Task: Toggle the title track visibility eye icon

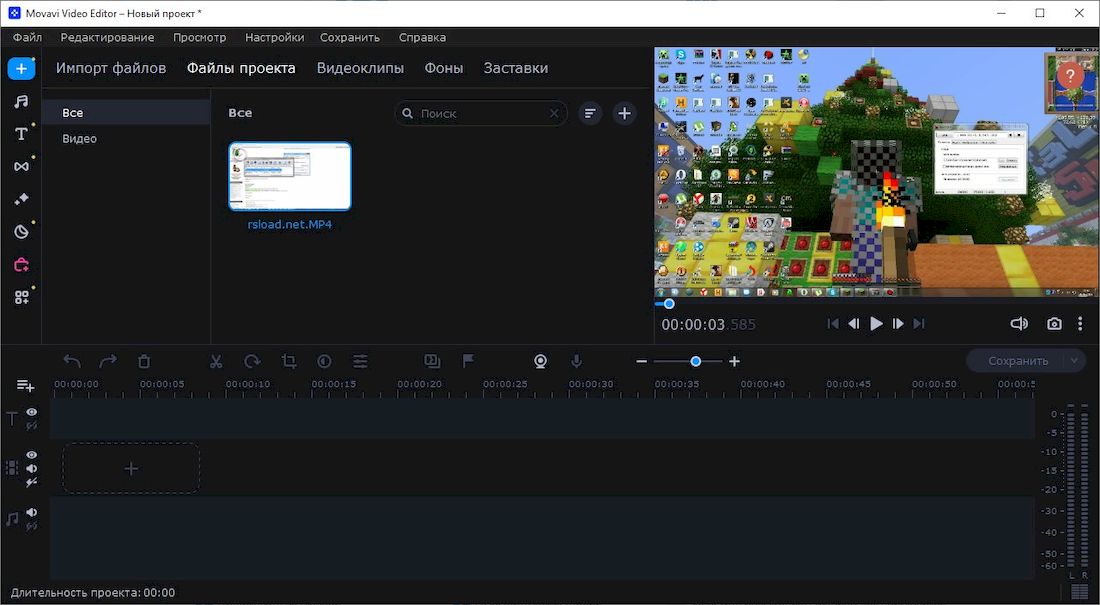Action: coord(30,411)
